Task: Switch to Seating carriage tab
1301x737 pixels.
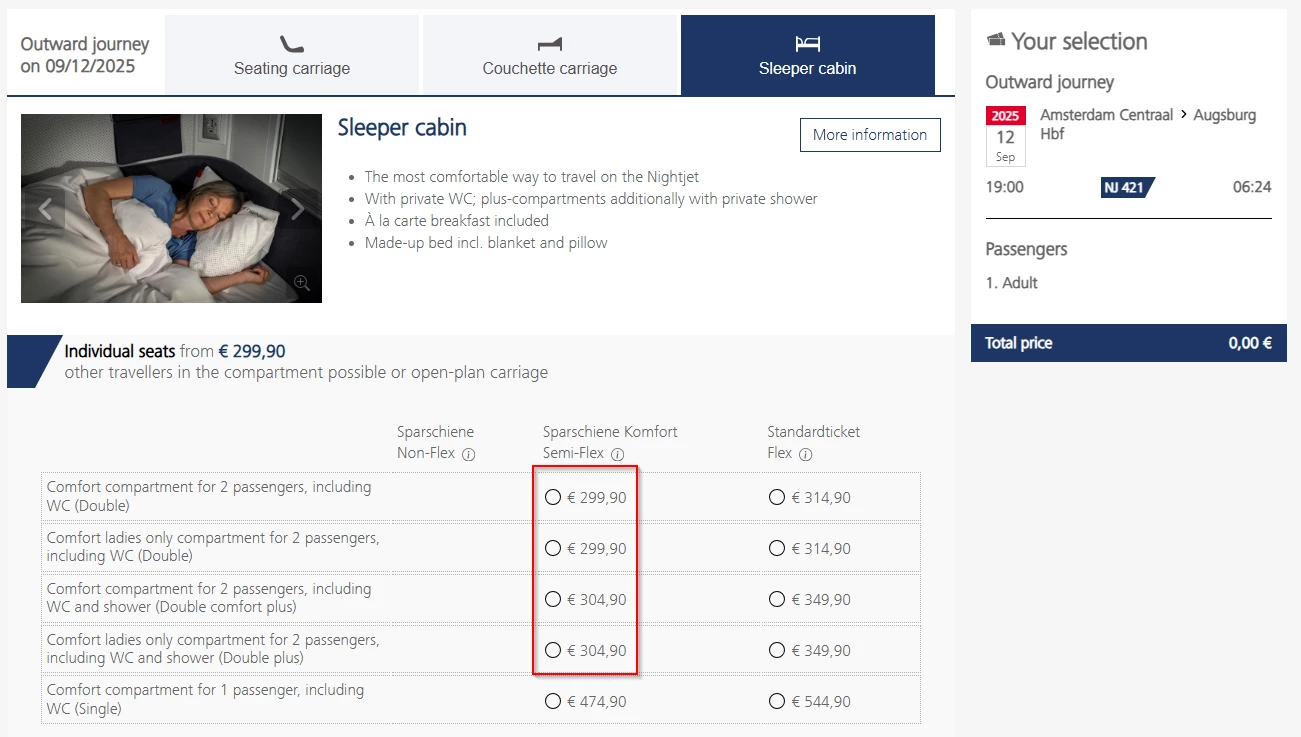Action: (x=292, y=56)
